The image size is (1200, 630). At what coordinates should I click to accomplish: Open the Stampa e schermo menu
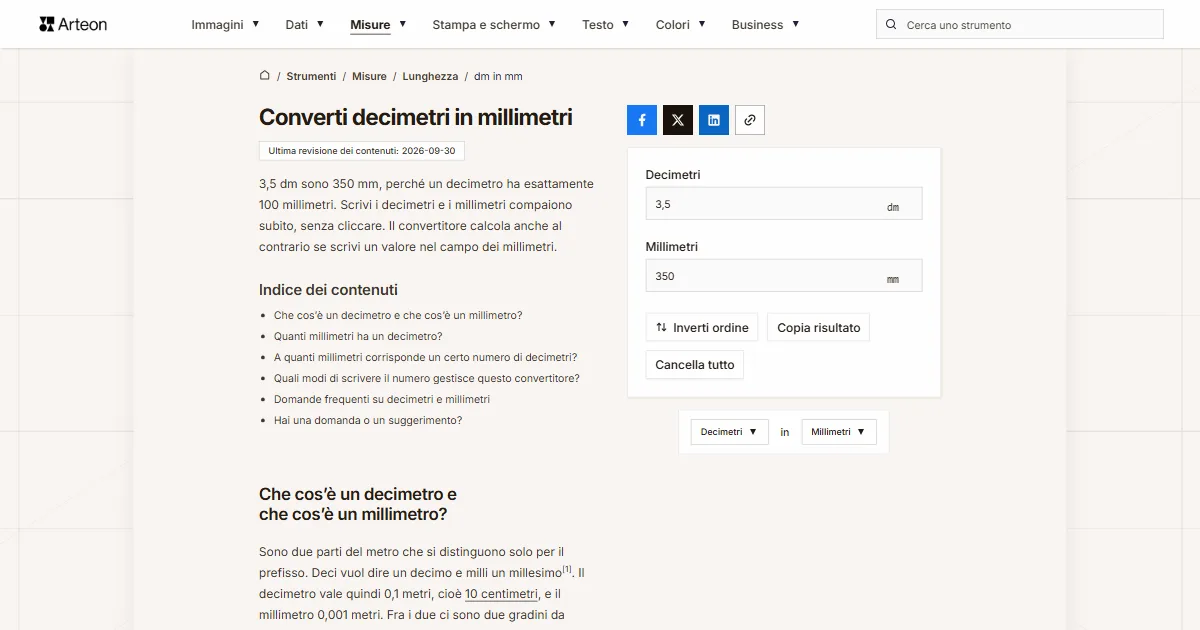tap(494, 24)
